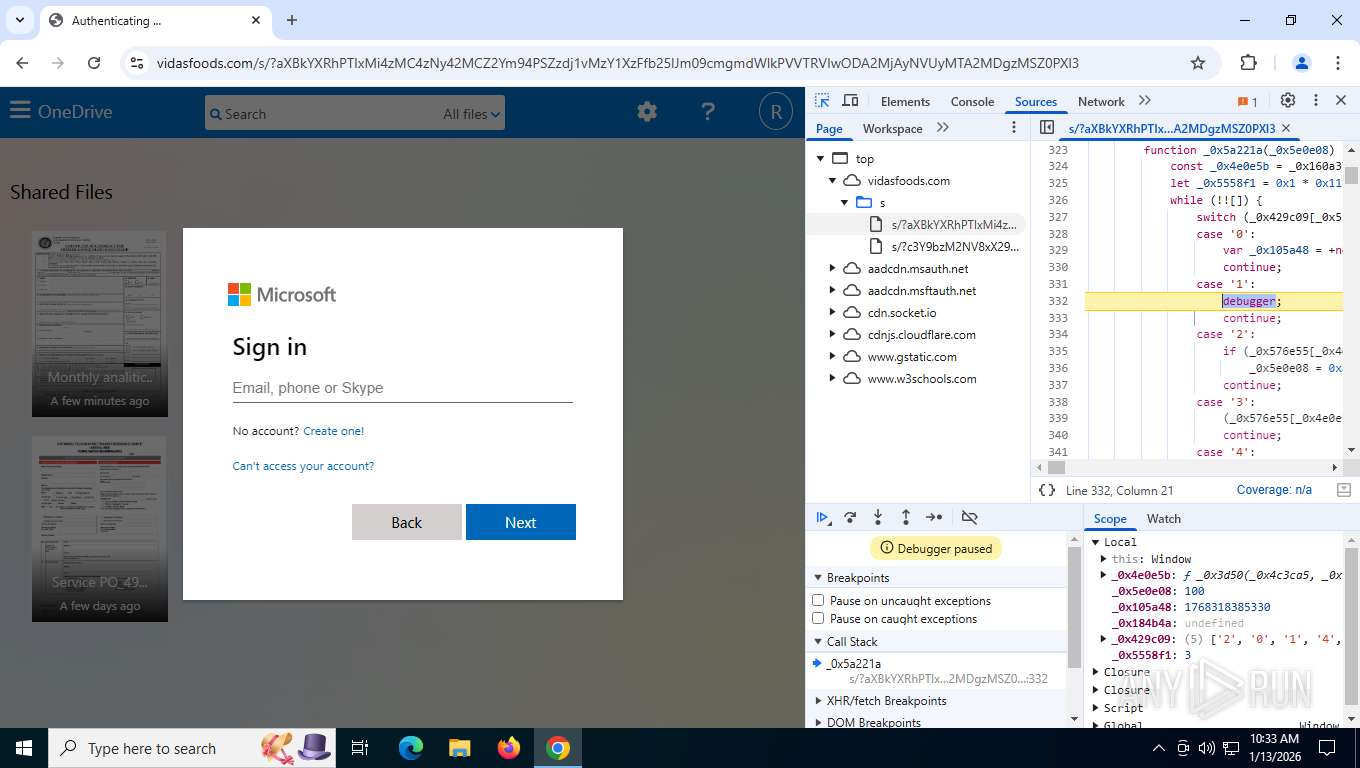Switch to the Console tab

(x=972, y=101)
